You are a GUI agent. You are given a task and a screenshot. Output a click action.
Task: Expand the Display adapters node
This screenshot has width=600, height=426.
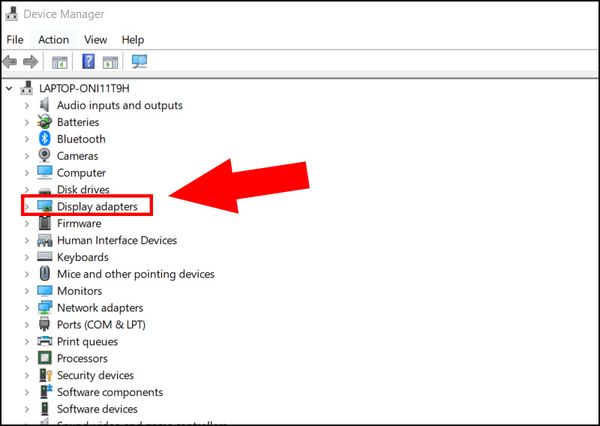(27, 207)
